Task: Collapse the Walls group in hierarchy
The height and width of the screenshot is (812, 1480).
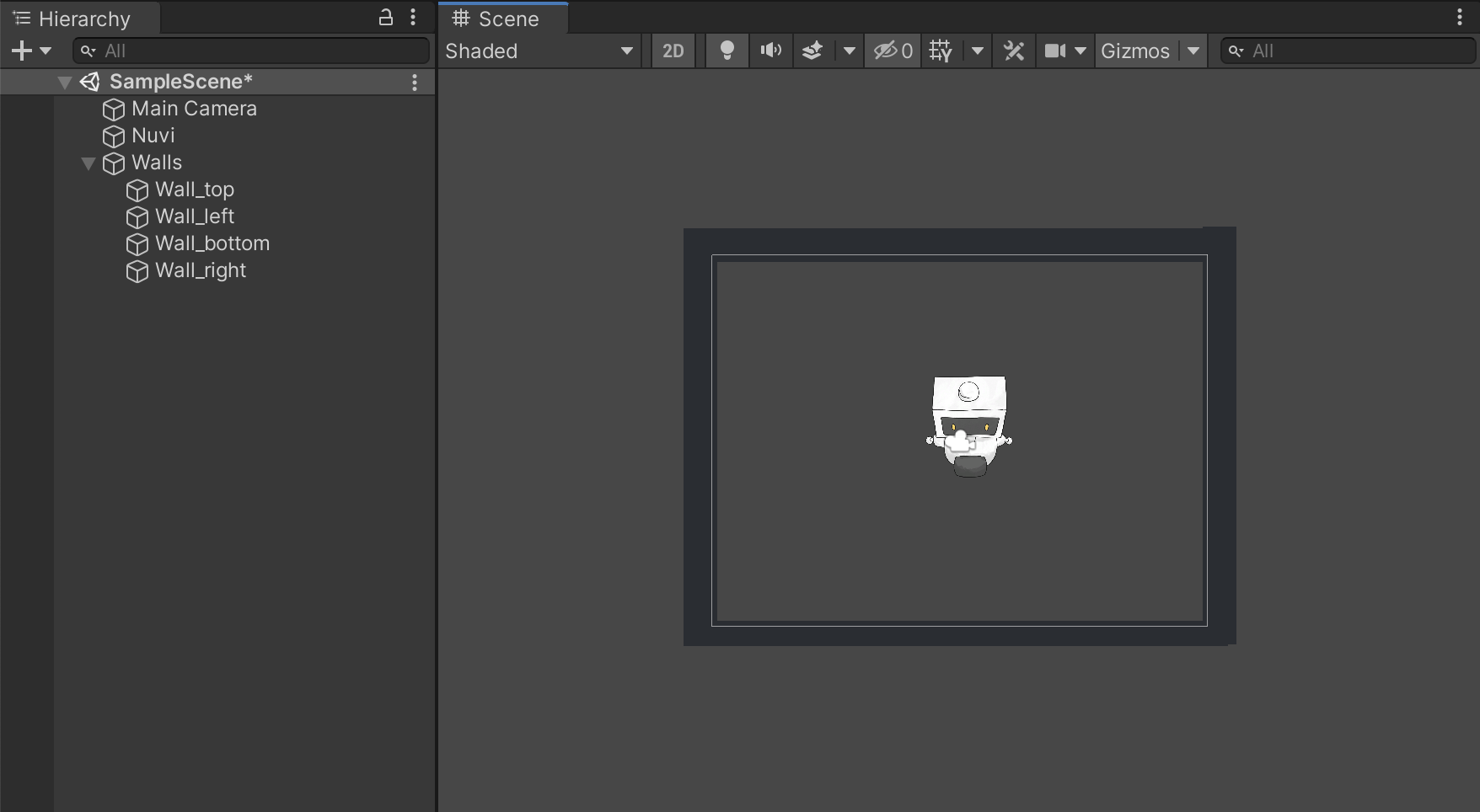Action: tap(88, 163)
